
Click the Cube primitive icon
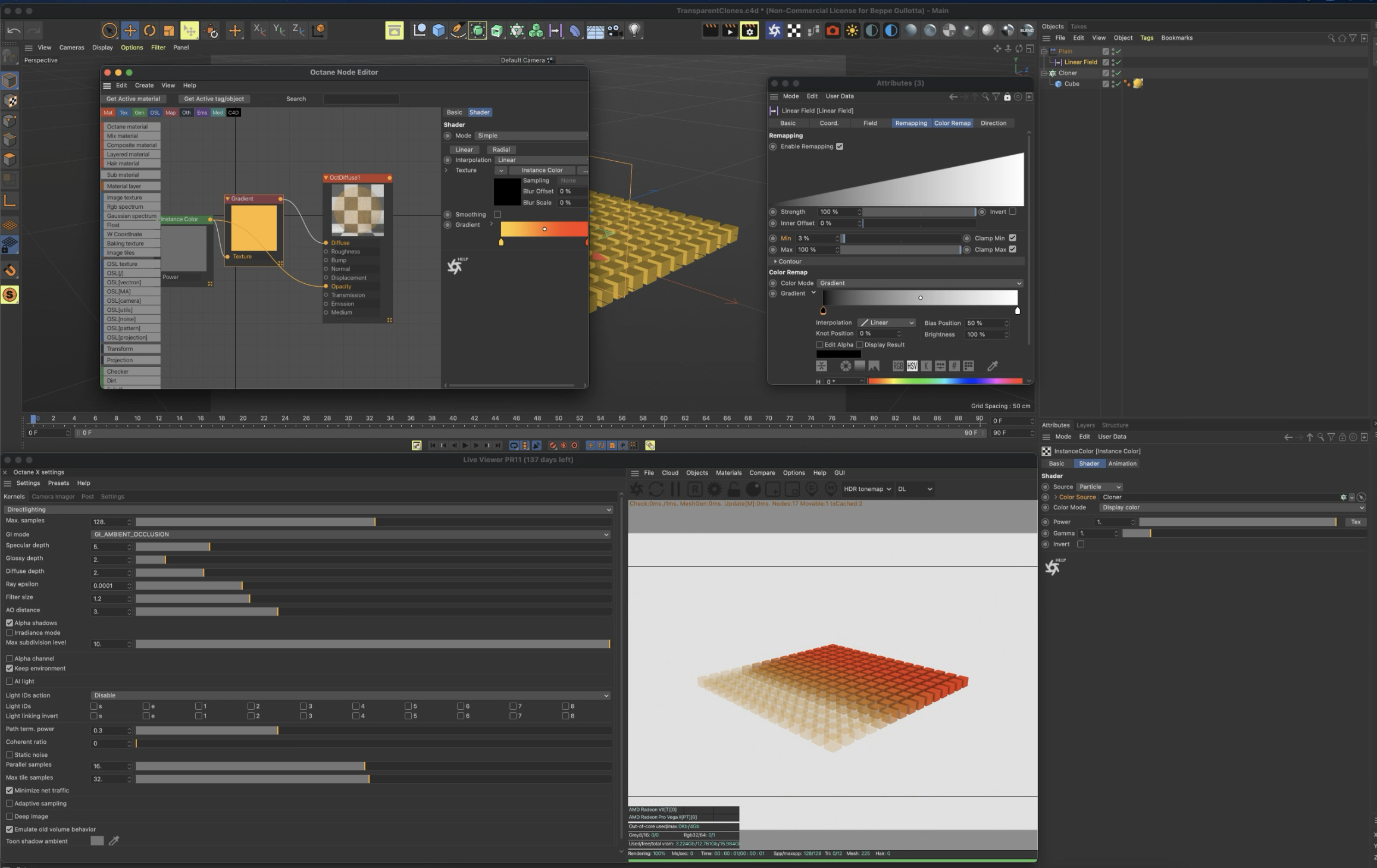click(439, 30)
